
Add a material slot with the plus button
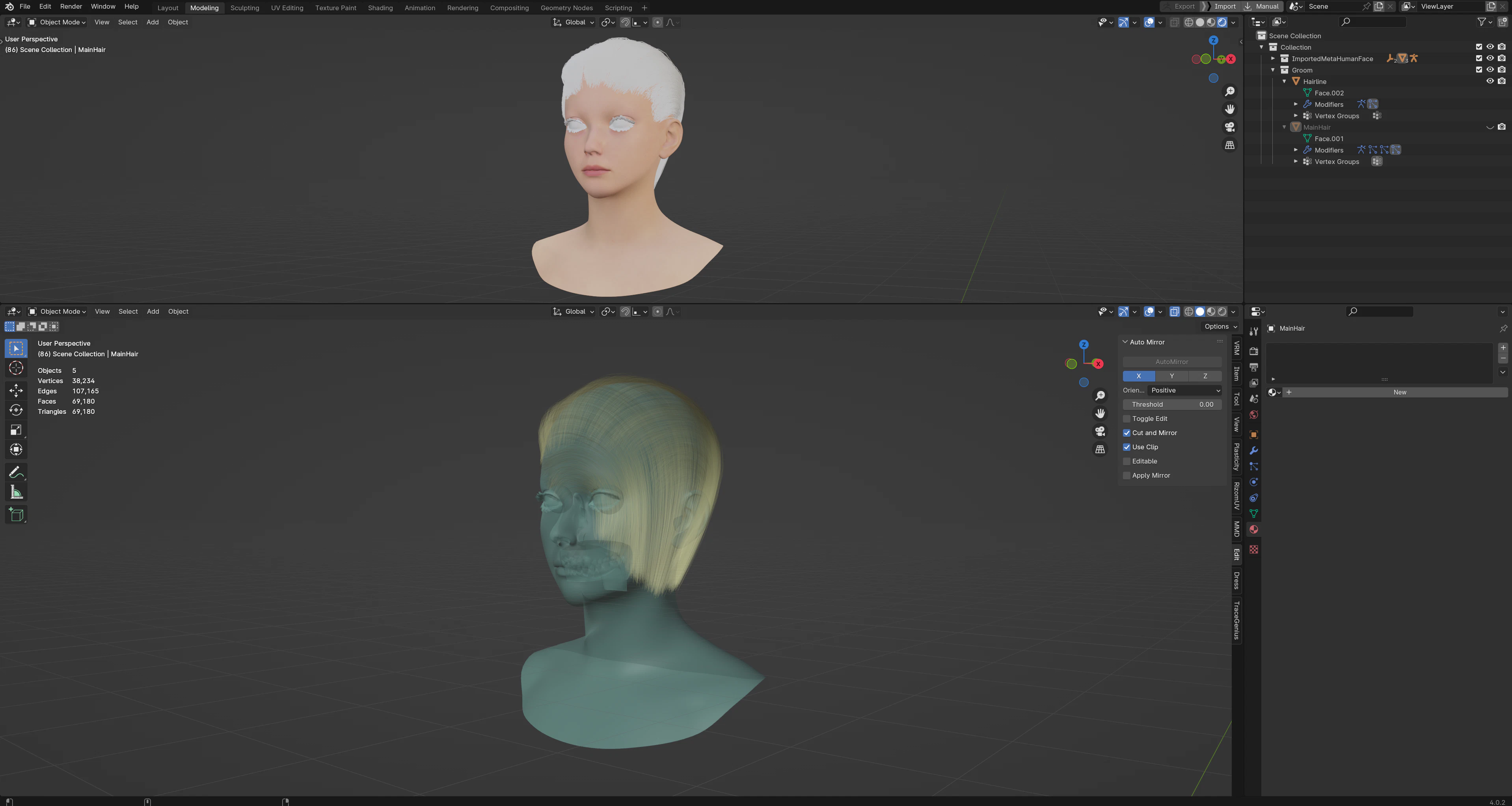pyautogui.click(x=1503, y=348)
